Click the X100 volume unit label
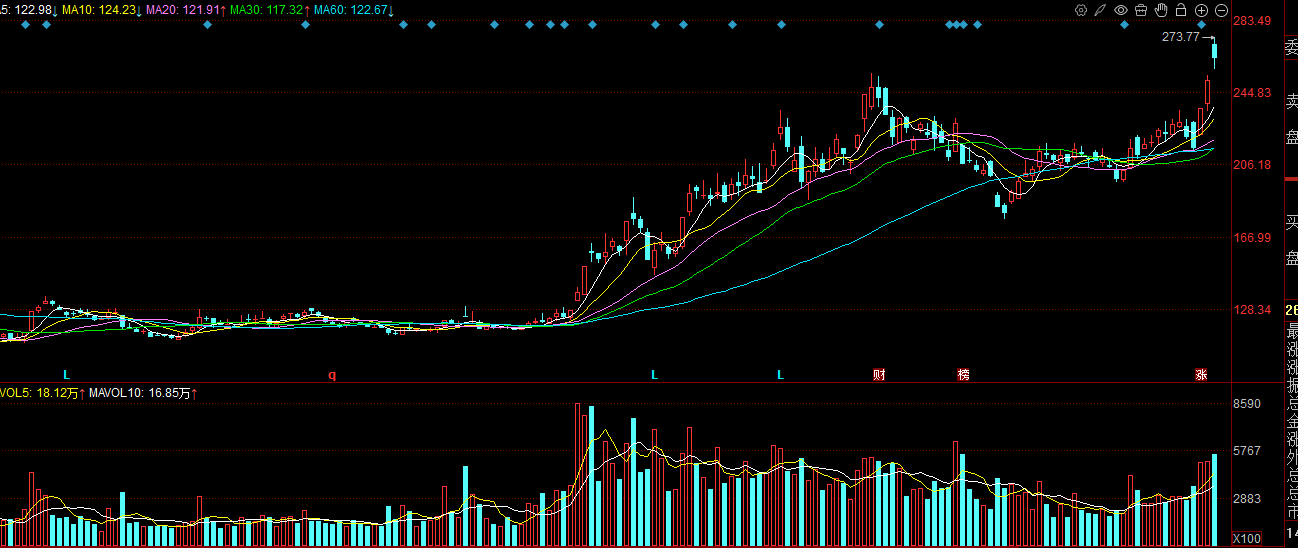The width and height of the screenshot is (1298, 548). click(x=1246, y=539)
